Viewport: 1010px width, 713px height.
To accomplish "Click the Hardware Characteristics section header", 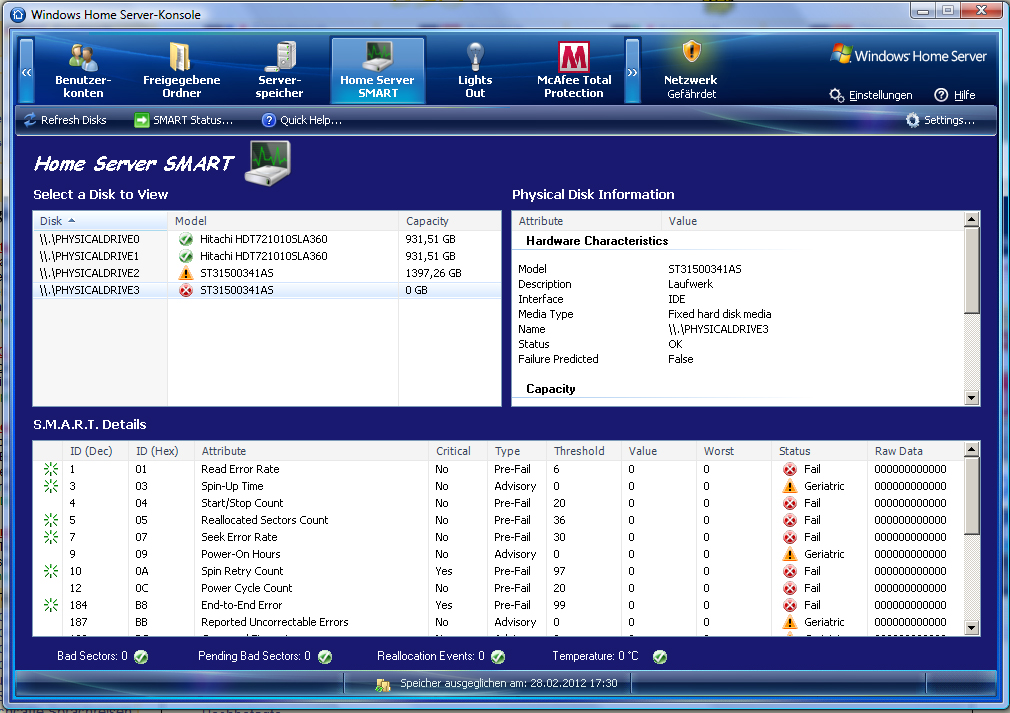I will 596,241.
